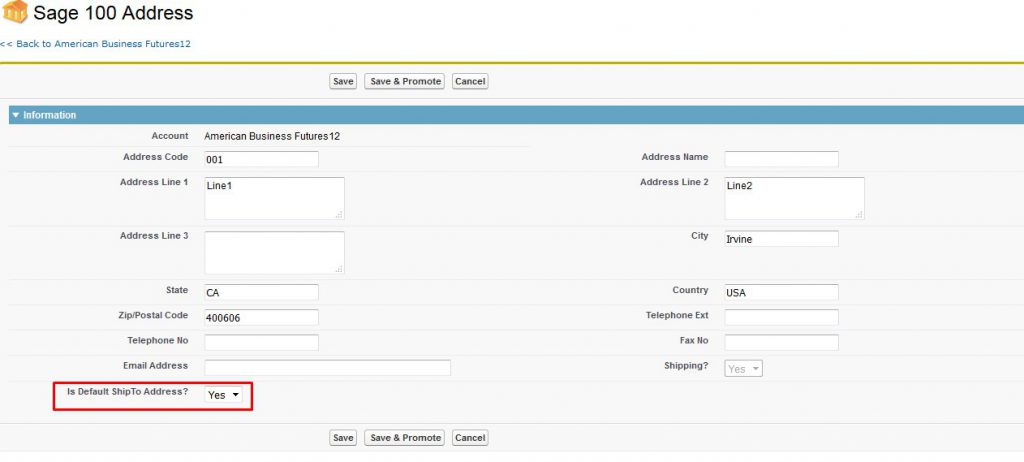
Task: Click the Email Address label
Action: [155, 366]
